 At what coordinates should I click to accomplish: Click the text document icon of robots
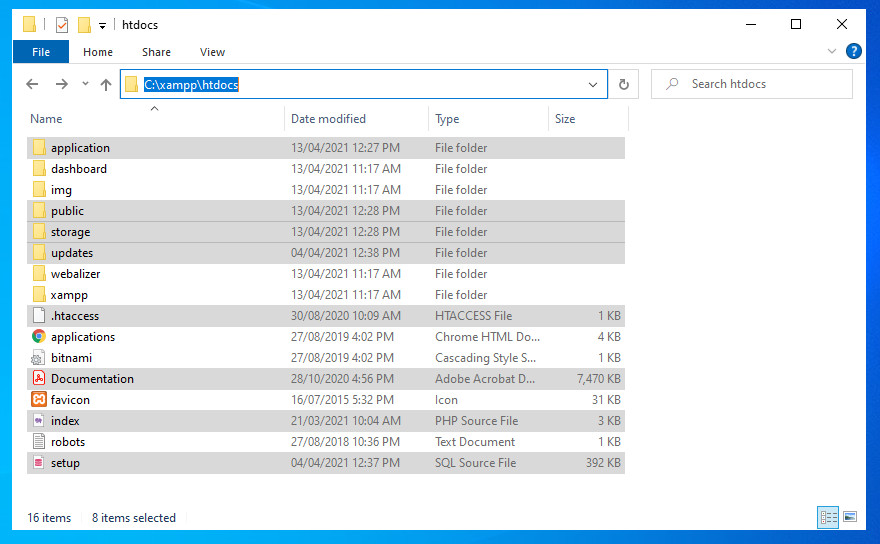click(39, 441)
